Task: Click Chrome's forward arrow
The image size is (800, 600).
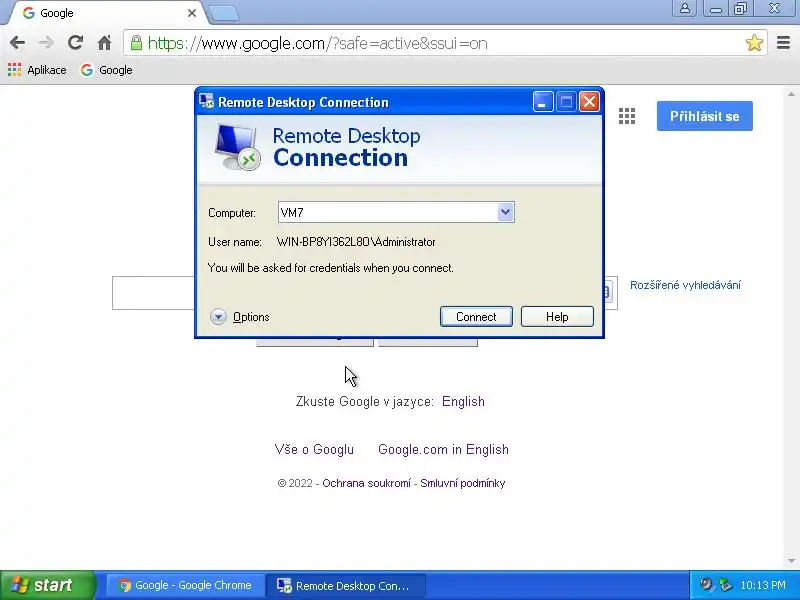Action: (x=46, y=43)
